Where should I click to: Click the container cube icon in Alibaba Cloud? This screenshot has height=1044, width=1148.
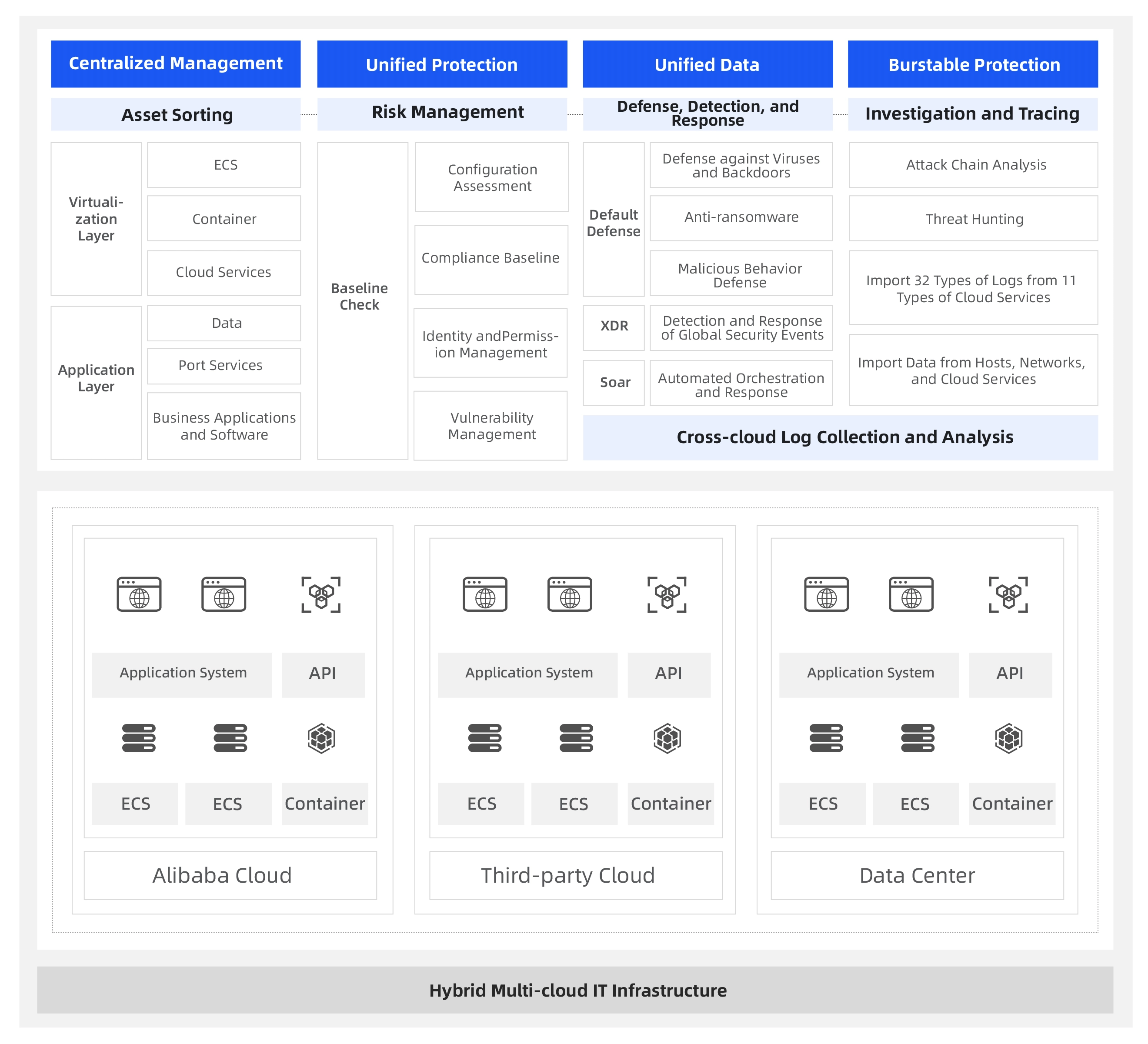tap(321, 739)
